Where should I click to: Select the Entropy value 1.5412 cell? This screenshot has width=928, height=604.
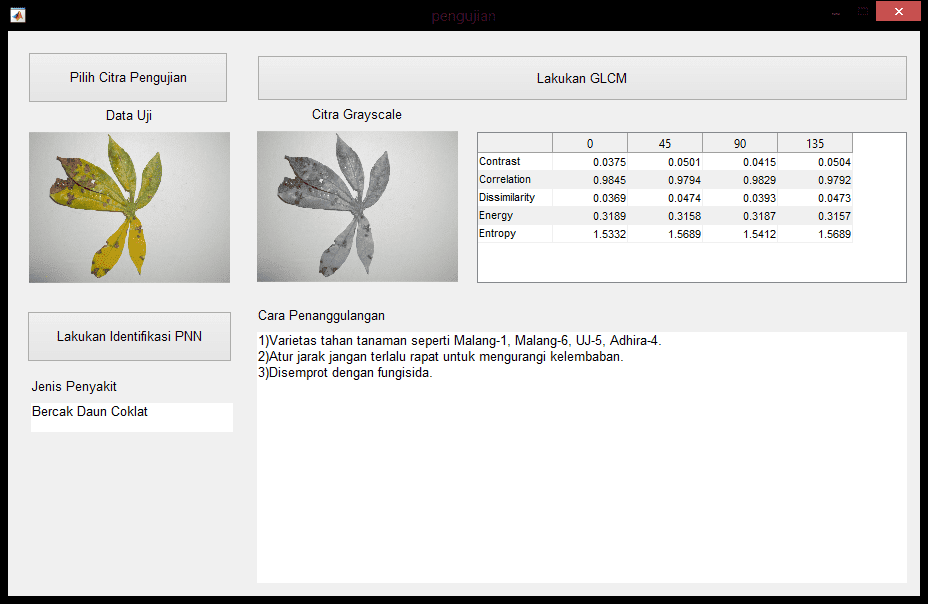740,233
